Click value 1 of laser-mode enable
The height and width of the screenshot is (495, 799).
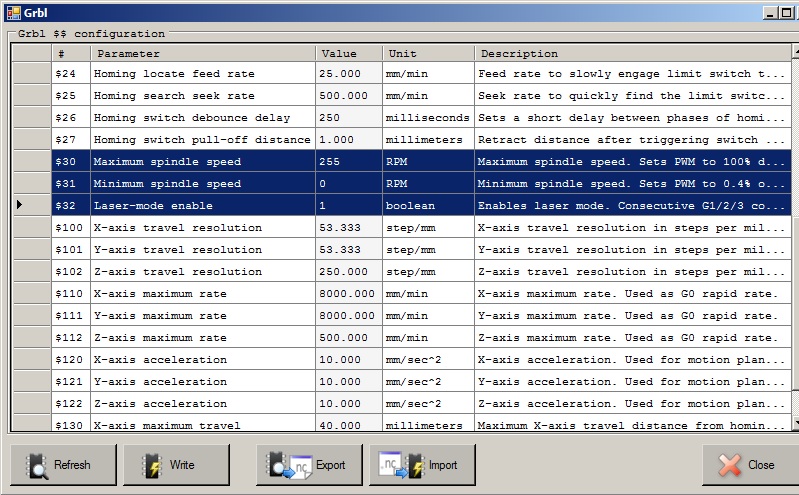pos(349,205)
